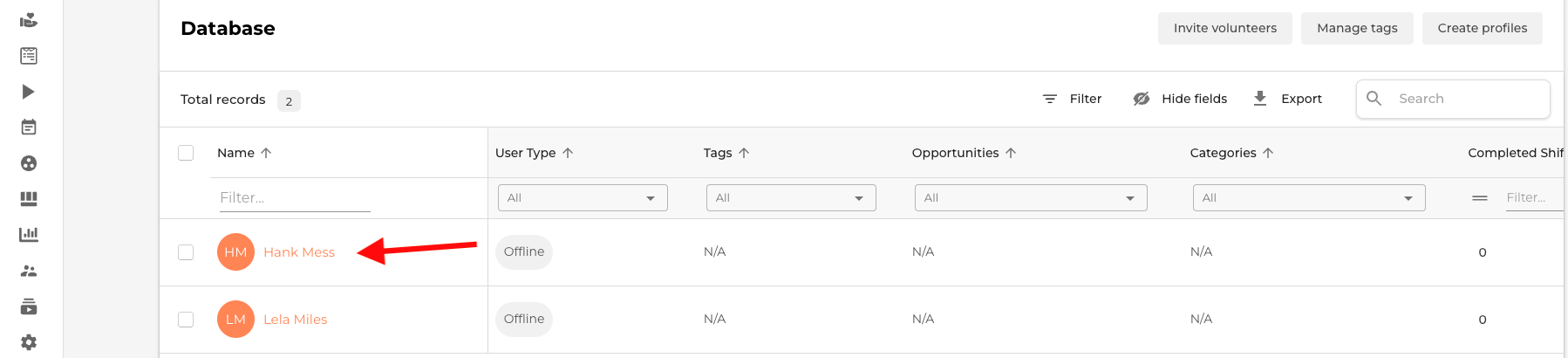
Task: Check the box for Hank Mess
Action: pos(186,252)
